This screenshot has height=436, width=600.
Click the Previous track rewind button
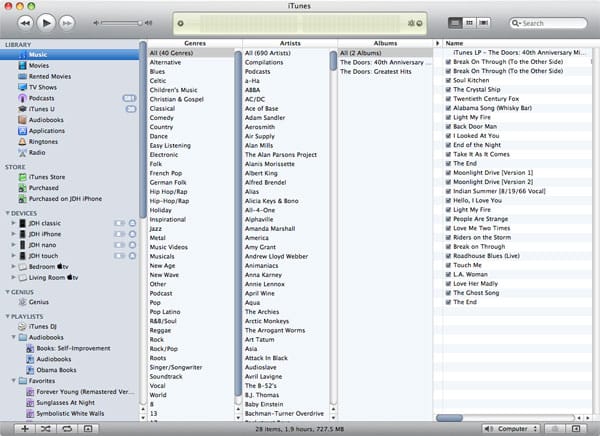(26, 23)
